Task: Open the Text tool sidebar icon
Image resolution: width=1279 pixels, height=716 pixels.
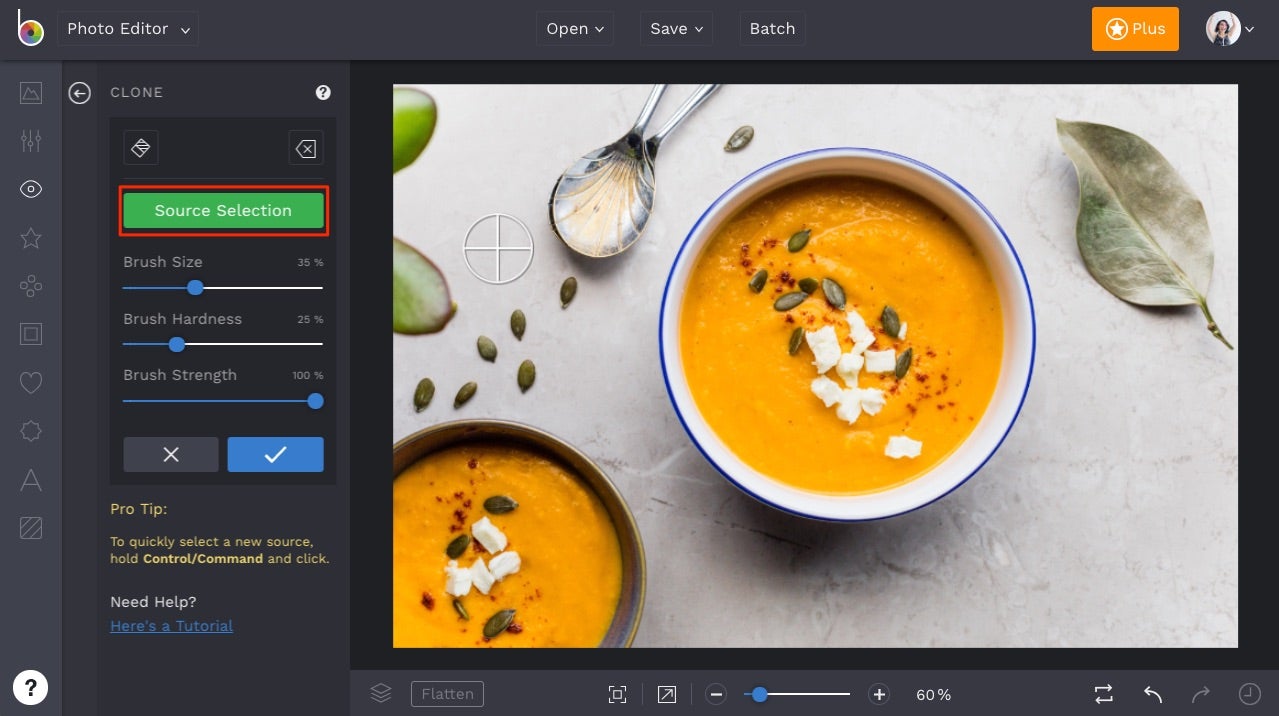Action: 31,480
